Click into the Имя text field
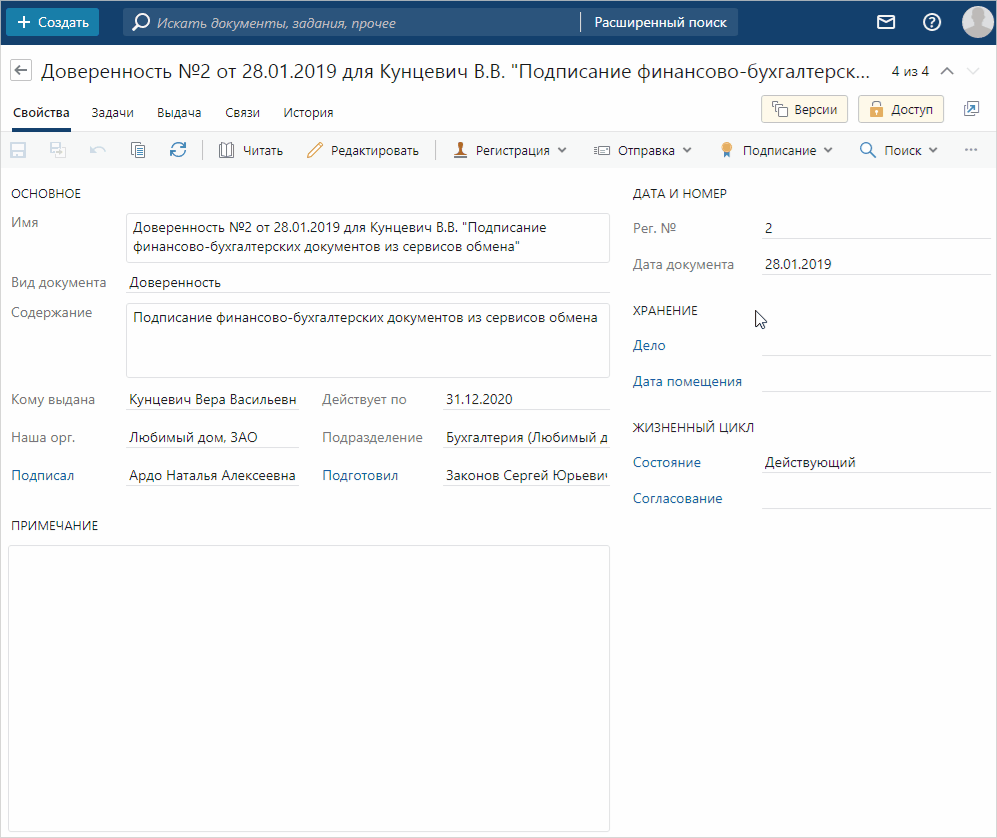 pyautogui.click(x=368, y=238)
